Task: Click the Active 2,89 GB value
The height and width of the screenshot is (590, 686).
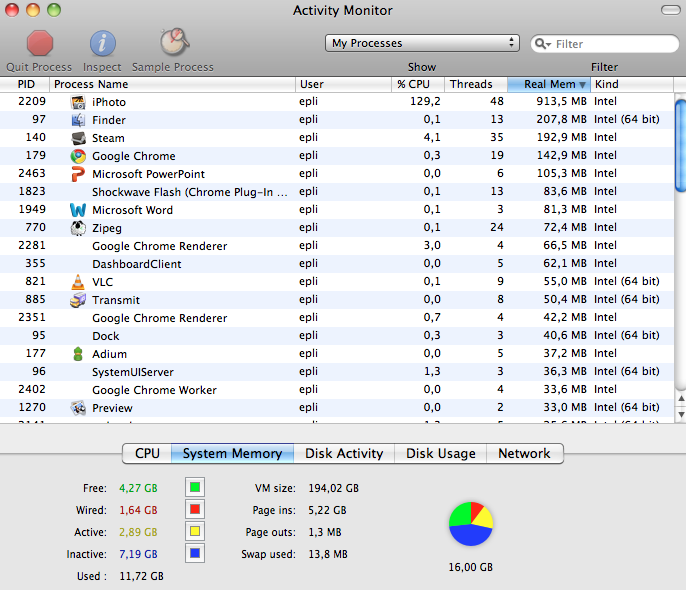Action: [138, 532]
